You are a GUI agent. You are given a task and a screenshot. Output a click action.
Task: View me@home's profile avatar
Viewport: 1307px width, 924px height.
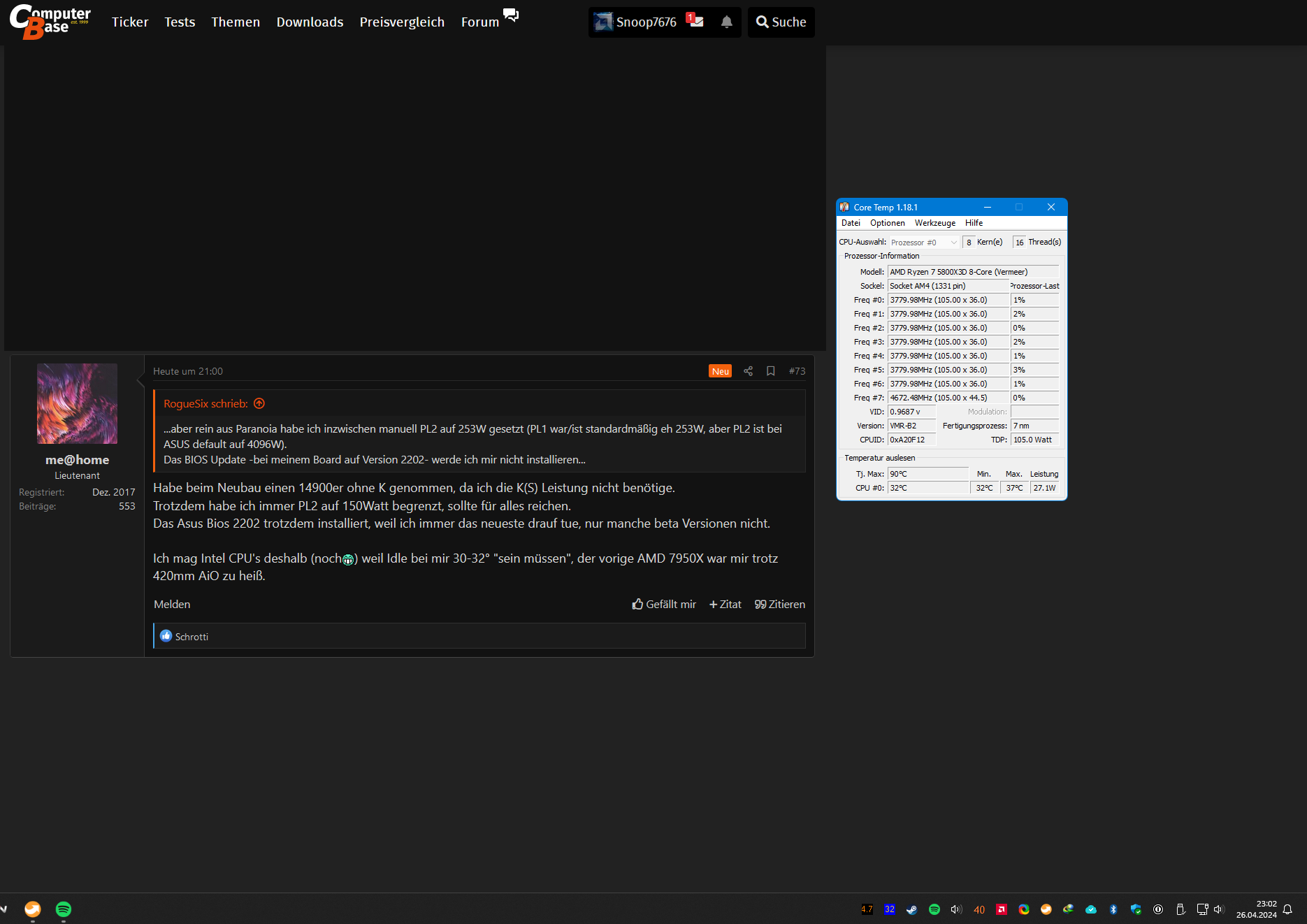[x=77, y=403]
